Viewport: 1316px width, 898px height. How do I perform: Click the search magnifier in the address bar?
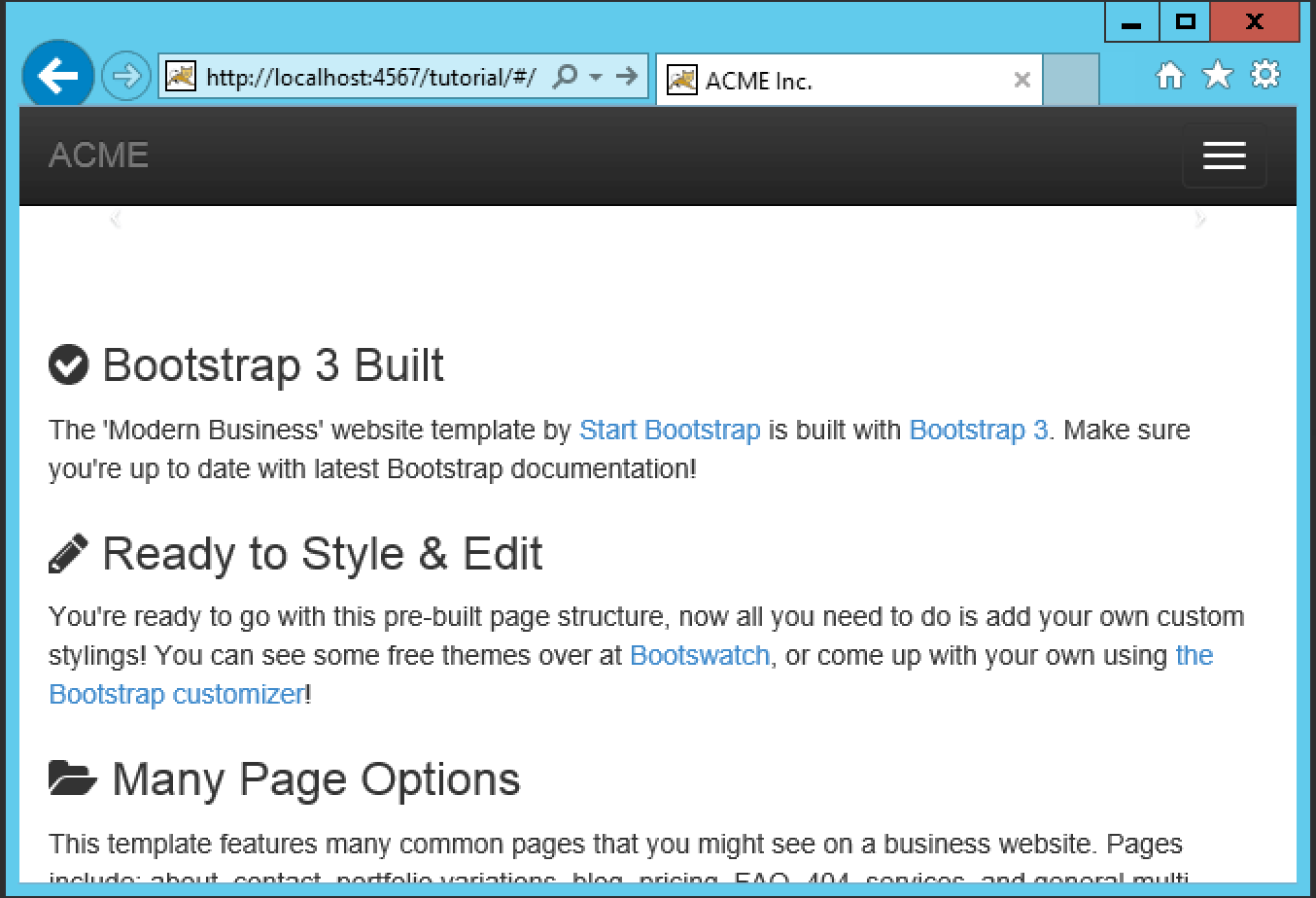(x=565, y=77)
